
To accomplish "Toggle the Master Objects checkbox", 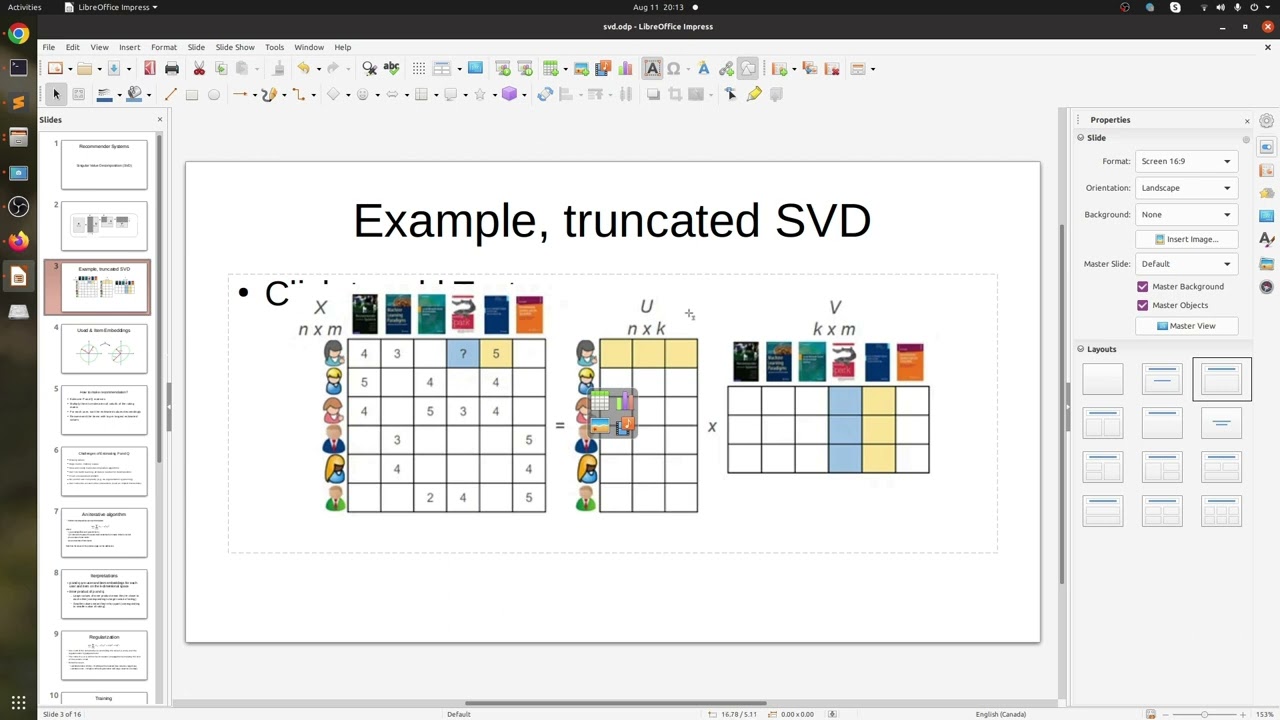I will pos(1143,305).
